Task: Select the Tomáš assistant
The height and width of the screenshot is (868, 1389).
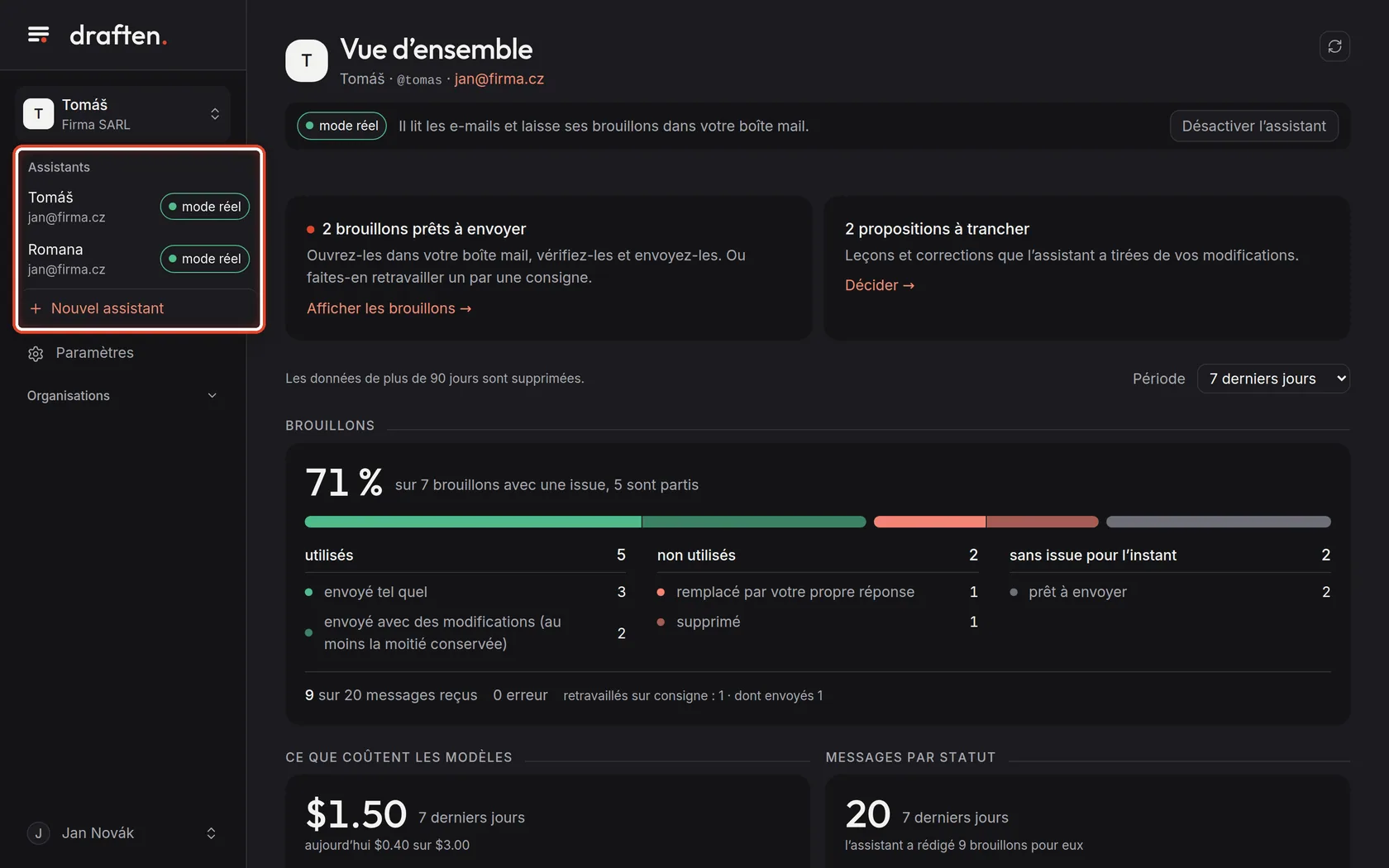Action: tap(139, 207)
